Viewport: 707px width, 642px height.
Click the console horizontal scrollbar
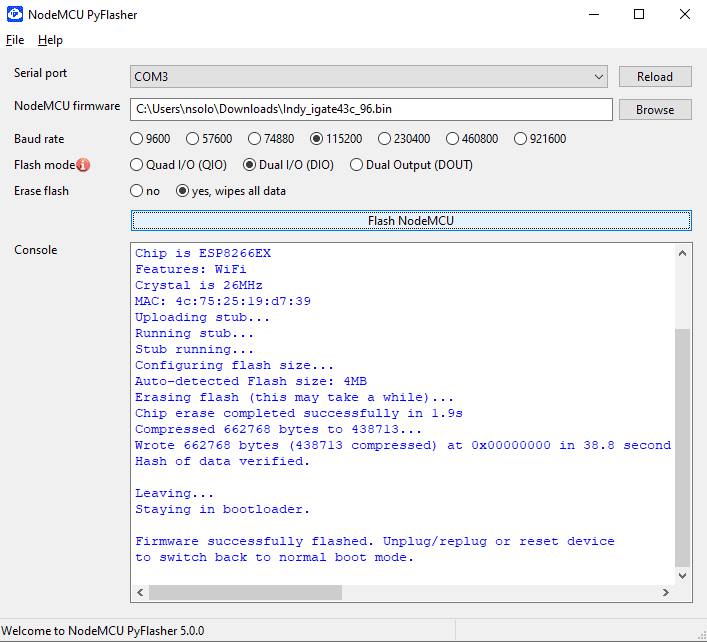(x=245, y=593)
